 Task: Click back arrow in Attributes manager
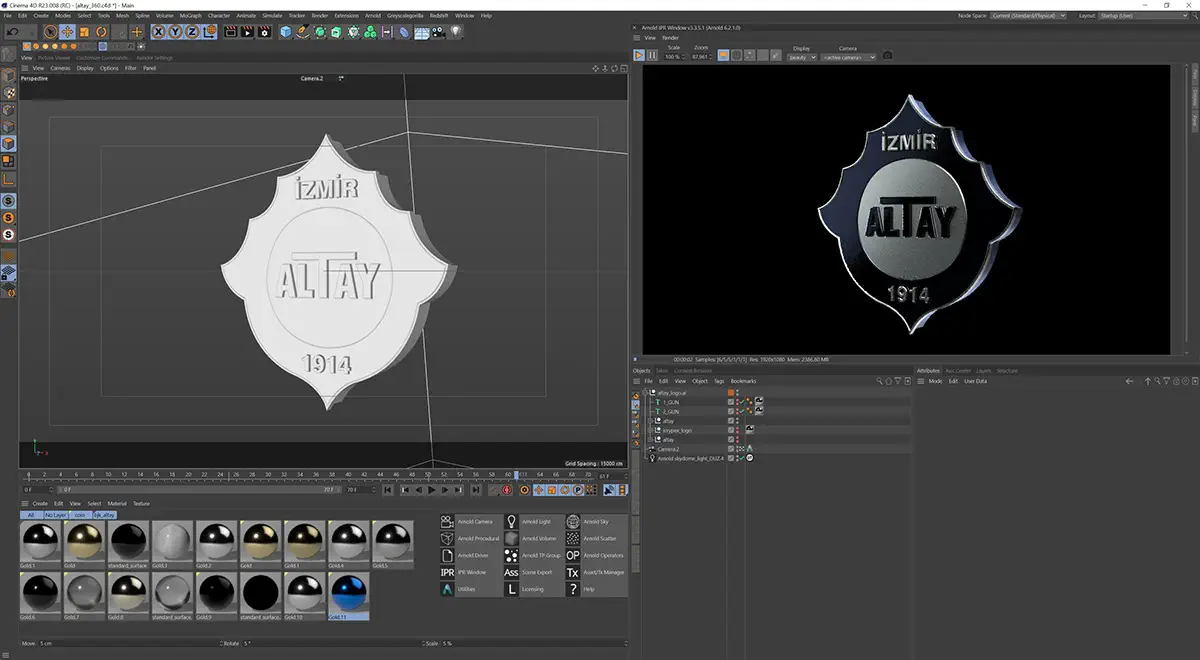(1130, 381)
